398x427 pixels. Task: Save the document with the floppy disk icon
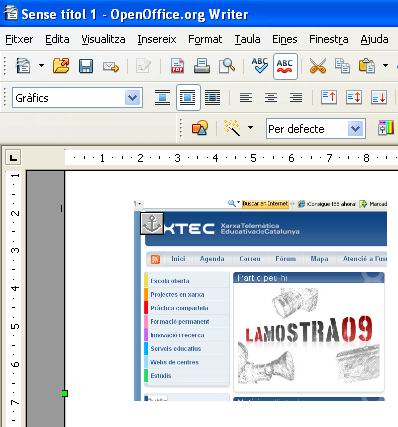tap(86, 66)
